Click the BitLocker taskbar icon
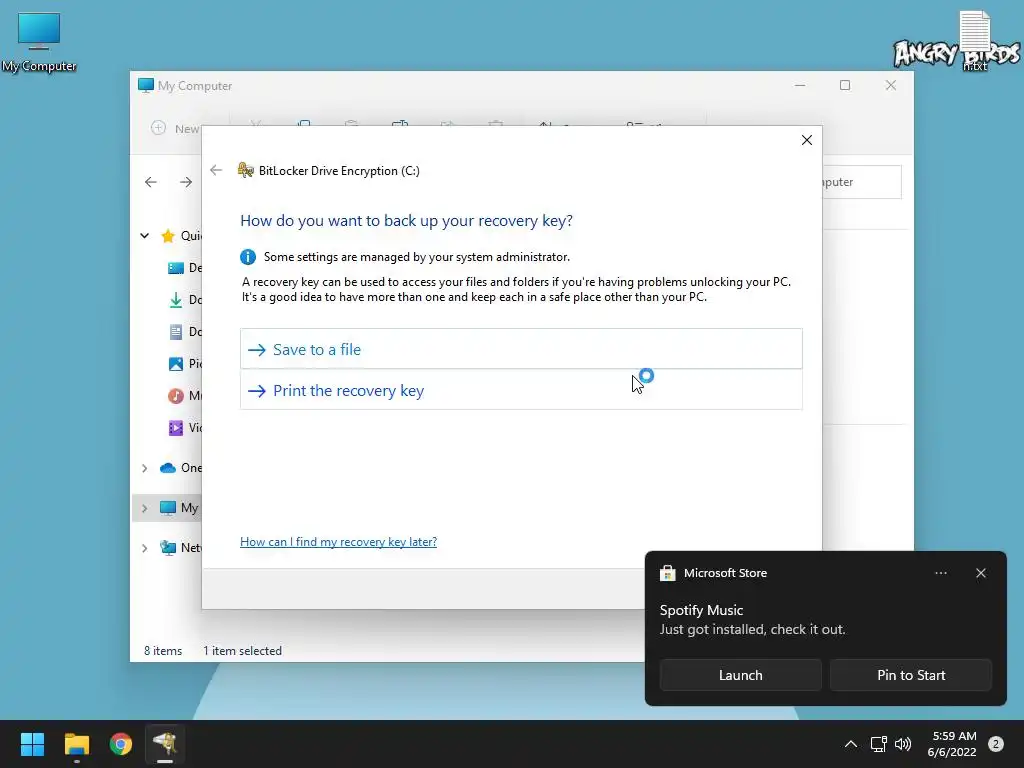This screenshot has width=1024, height=768. tap(165, 744)
